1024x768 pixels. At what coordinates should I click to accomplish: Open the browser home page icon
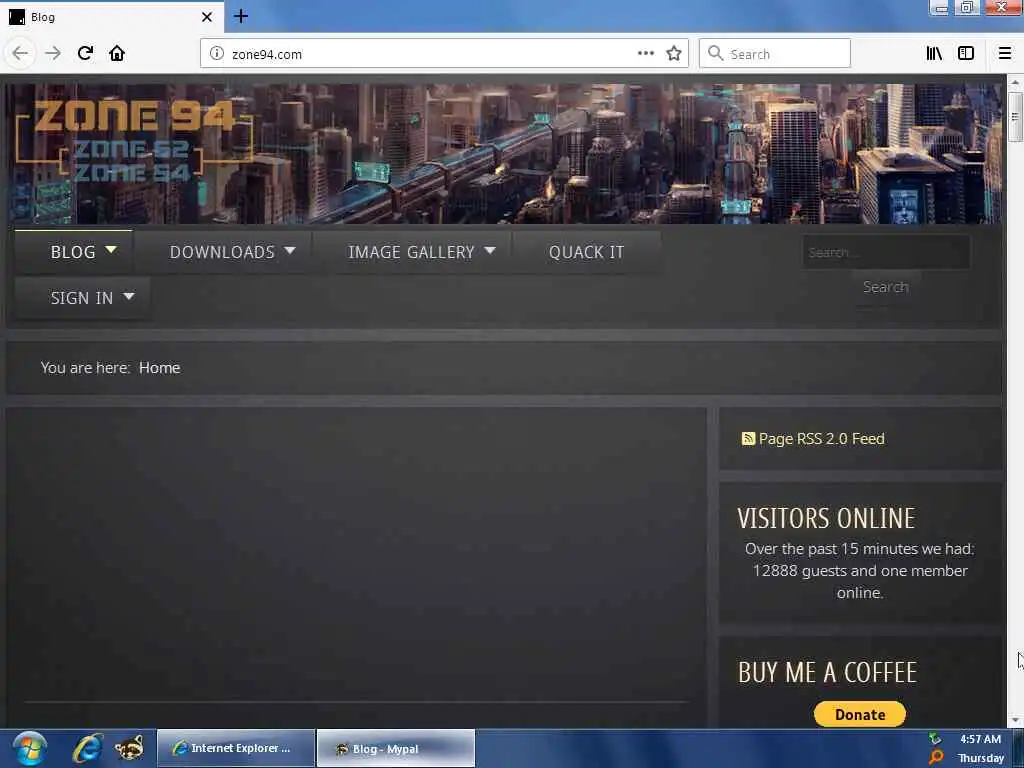pyautogui.click(x=117, y=53)
